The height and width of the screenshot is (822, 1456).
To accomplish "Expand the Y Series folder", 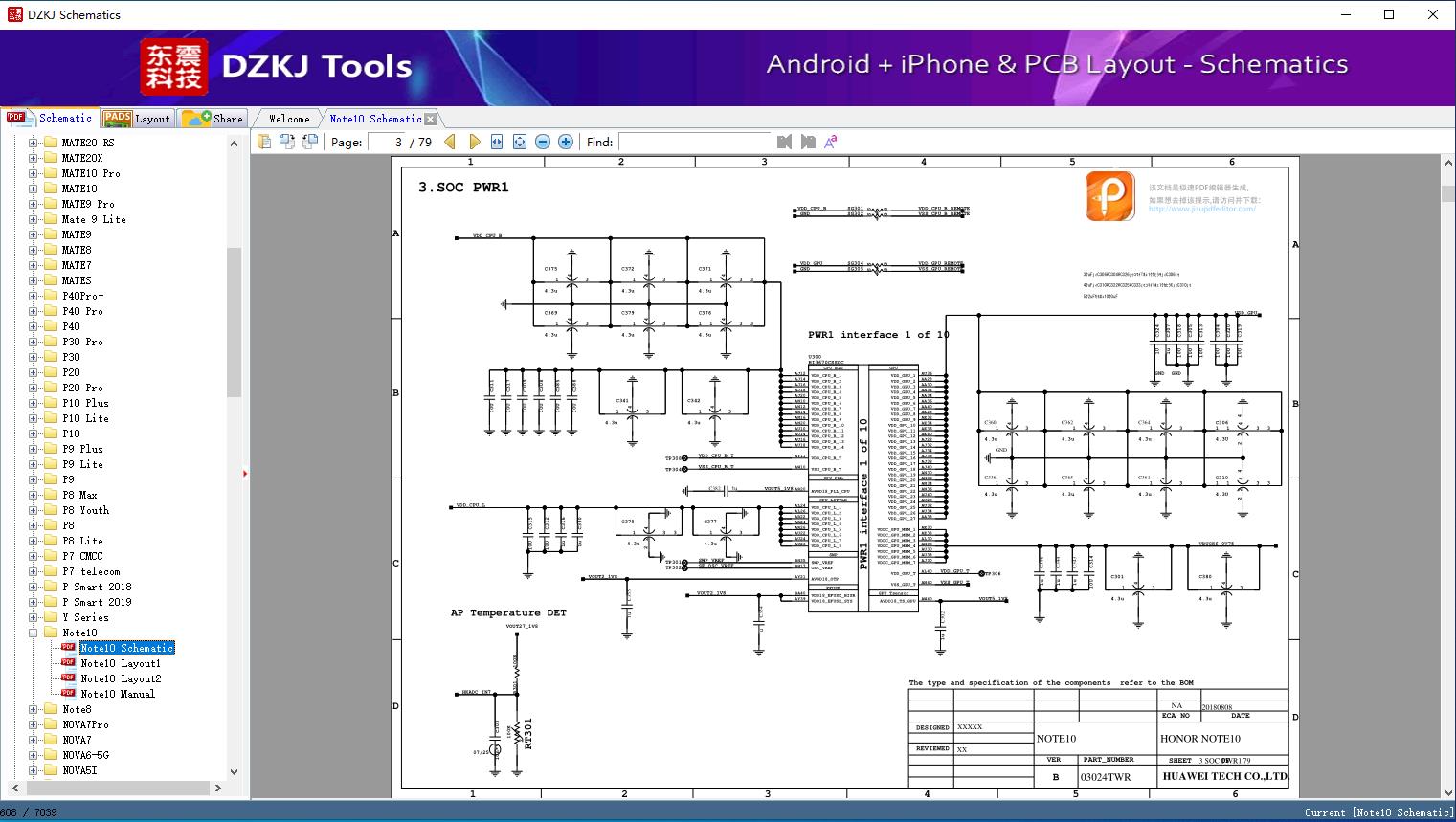I will [34, 617].
